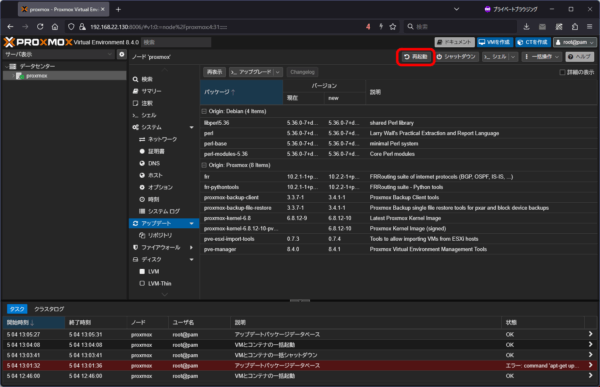Expand the ファイアウォール menu section
This screenshot has height=387, width=600.
(191, 248)
